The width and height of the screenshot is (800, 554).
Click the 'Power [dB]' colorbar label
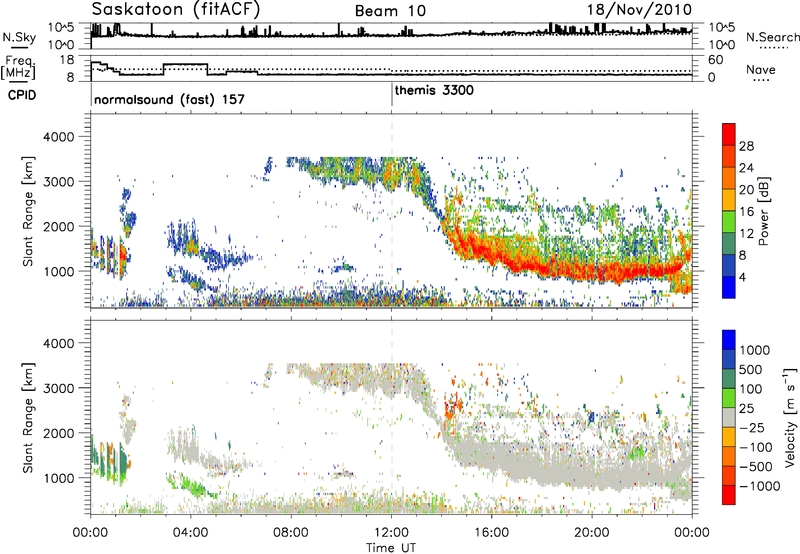pyautogui.click(x=763, y=211)
